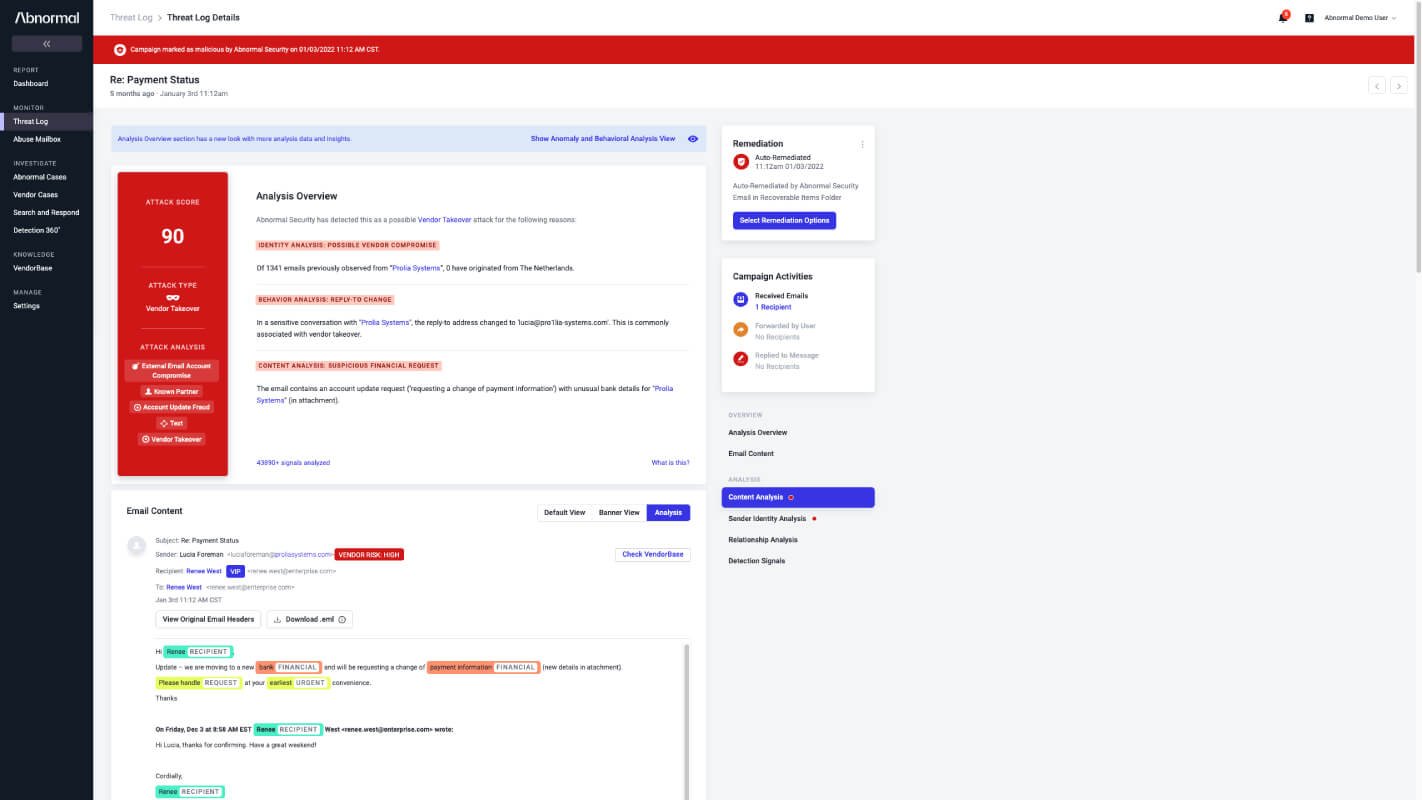The width and height of the screenshot is (1422, 800).
Task: Select the Known Partner tag
Action: [172, 391]
